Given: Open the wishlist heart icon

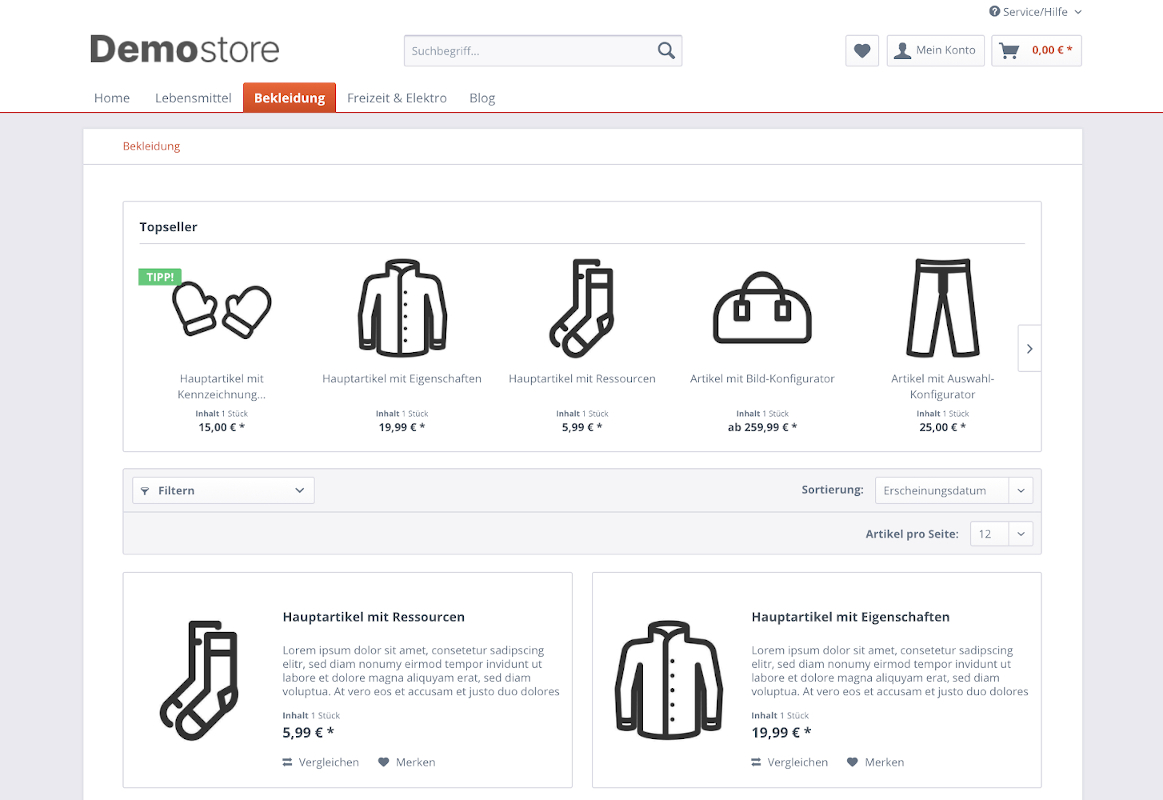Looking at the screenshot, I should pos(862,51).
